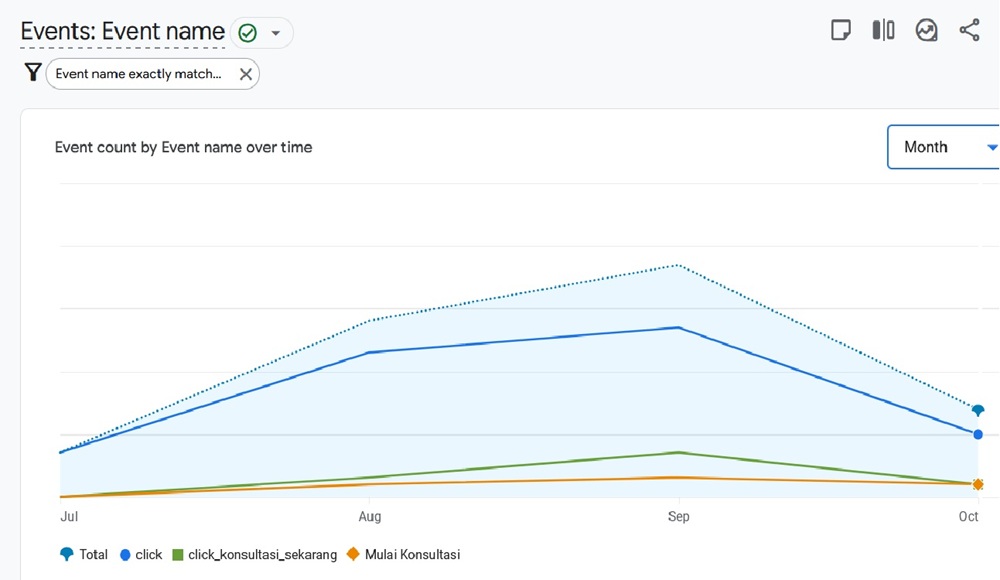Click the Edit comparisons icon
This screenshot has height=580, width=1000.
point(883,30)
